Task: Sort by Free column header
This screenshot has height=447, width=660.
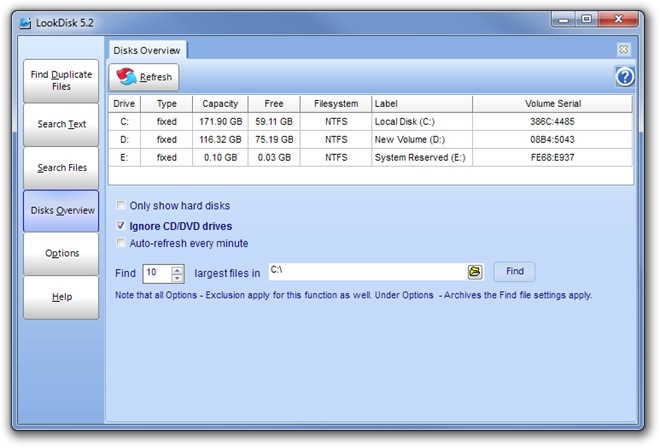Action: pos(274,104)
